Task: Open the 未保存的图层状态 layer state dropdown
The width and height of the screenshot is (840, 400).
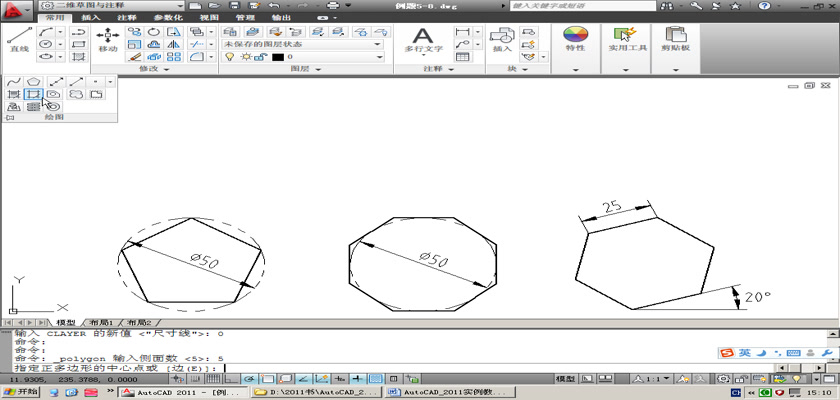Action: [x=302, y=44]
